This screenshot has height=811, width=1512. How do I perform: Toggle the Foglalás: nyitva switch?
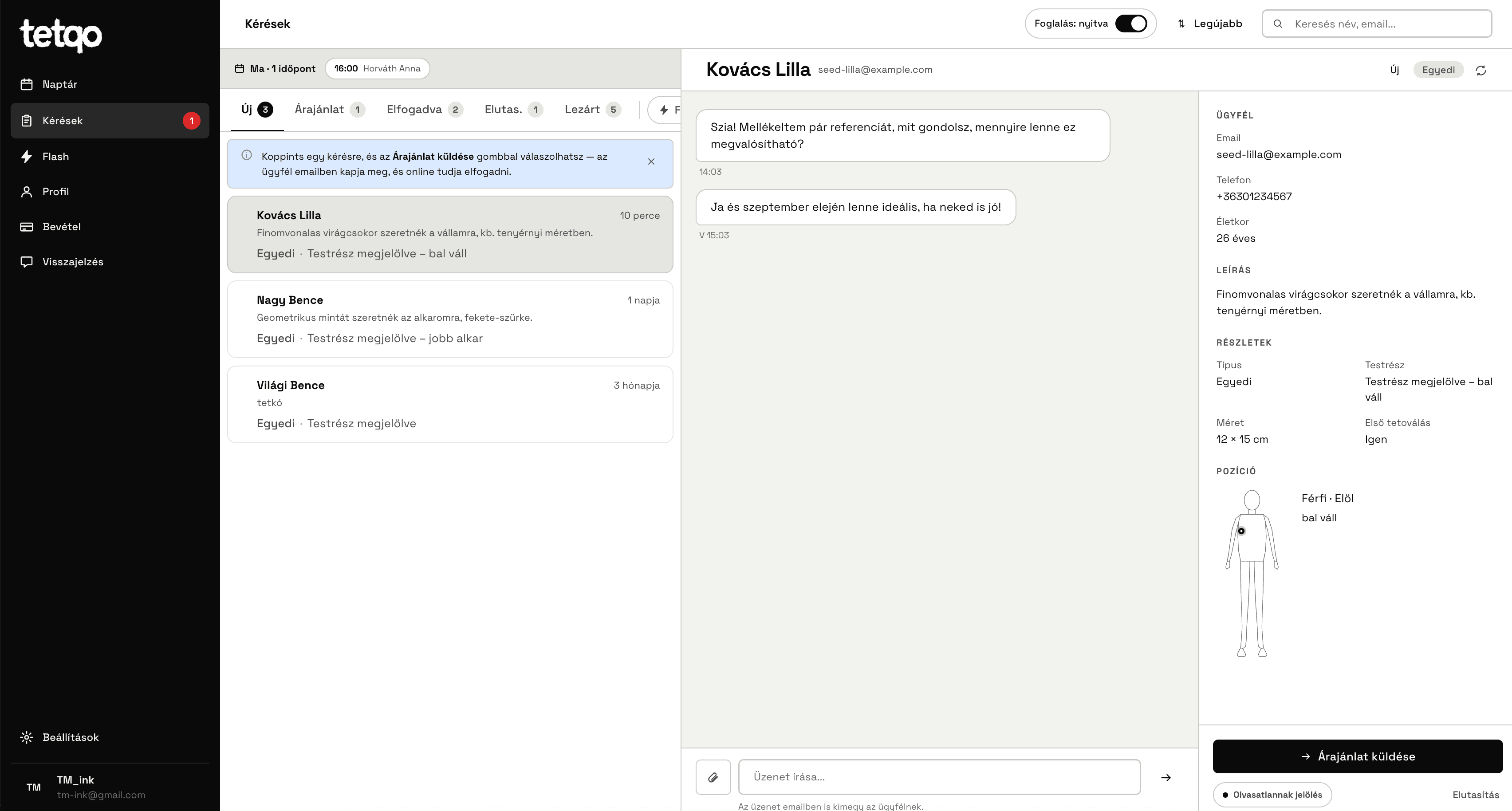point(1131,24)
